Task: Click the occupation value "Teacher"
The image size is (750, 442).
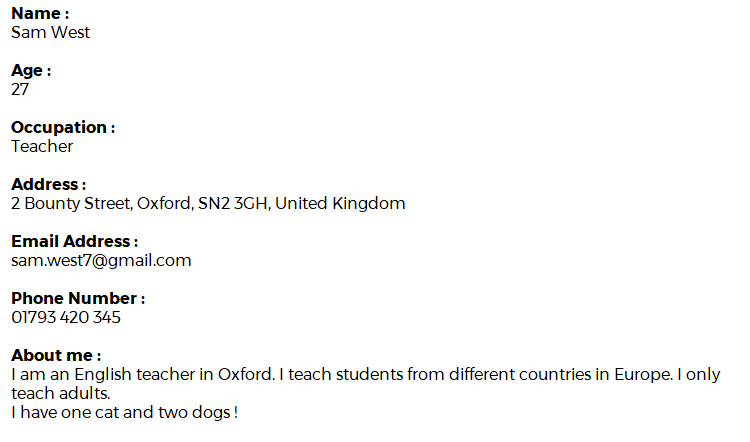Action: pyautogui.click(x=42, y=147)
